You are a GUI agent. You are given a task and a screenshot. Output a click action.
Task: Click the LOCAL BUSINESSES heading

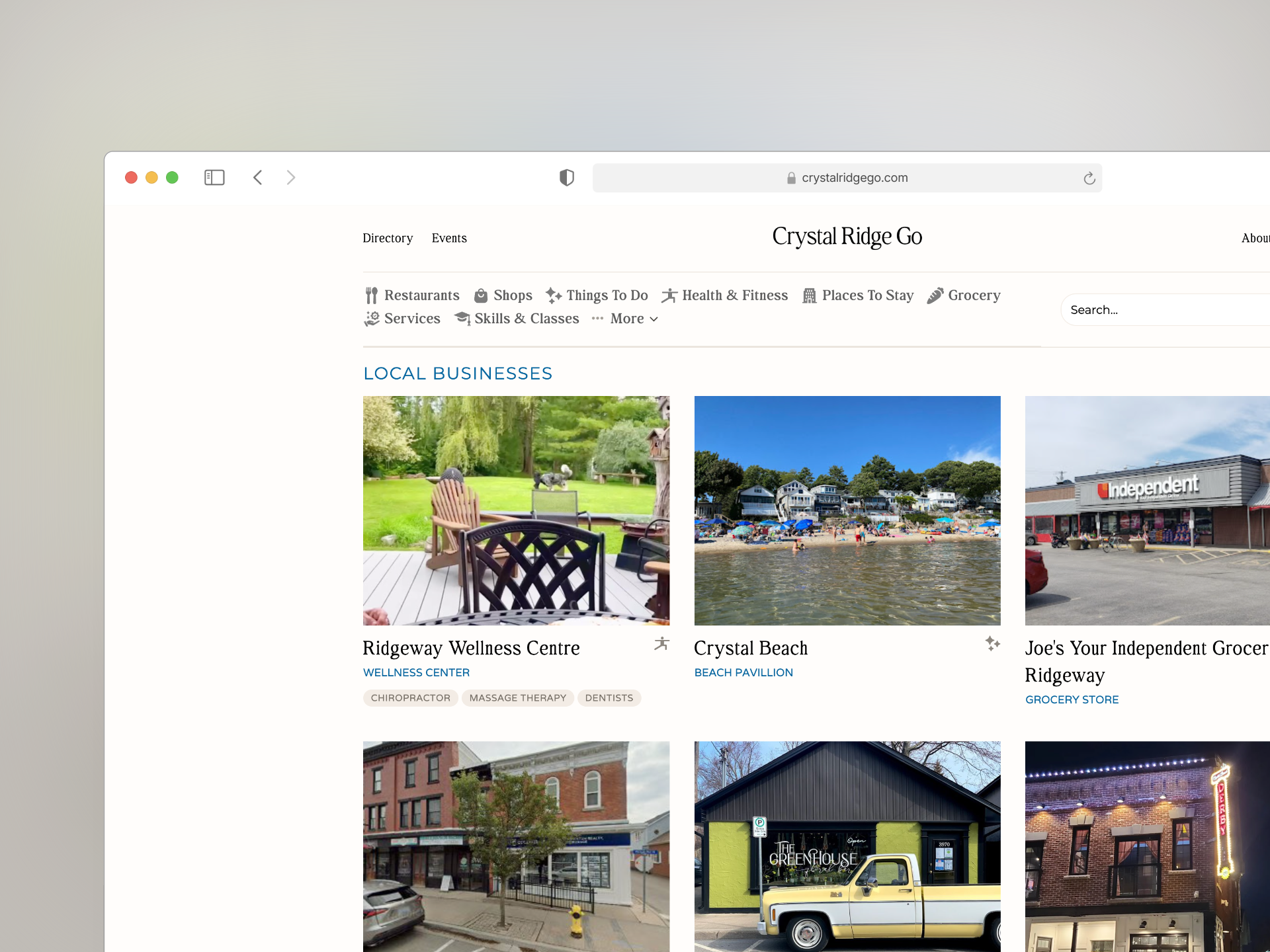pyautogui.click(x=458, y=374)
